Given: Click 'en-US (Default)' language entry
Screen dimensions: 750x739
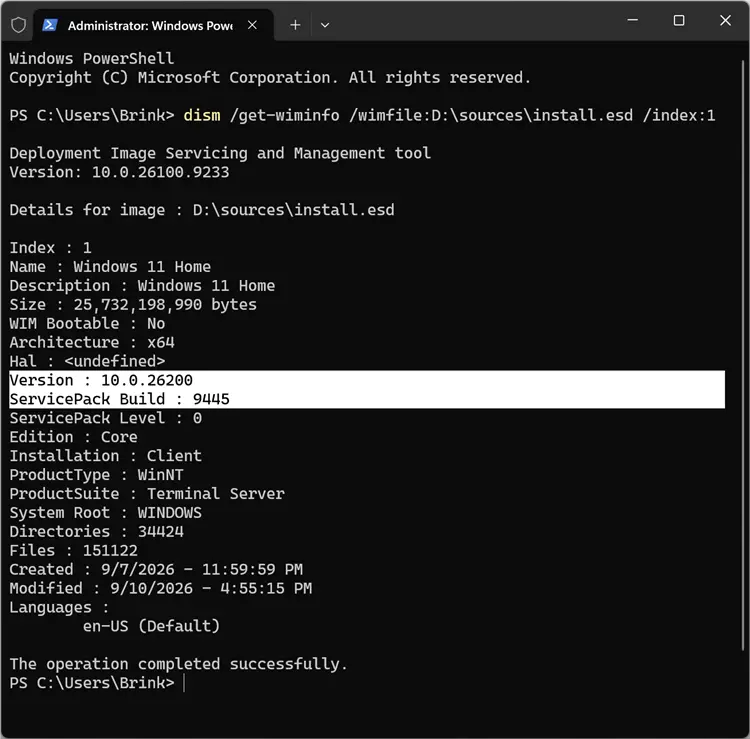Looking at the screenshot, I should pyautogui.click(x=151, y=626).
